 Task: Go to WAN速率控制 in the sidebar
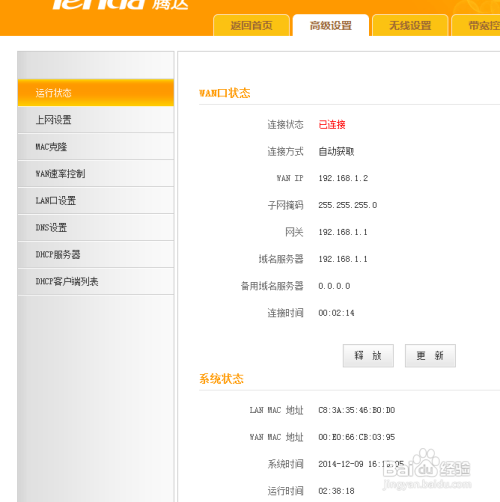pyautogui.click(x=96, y=174)
